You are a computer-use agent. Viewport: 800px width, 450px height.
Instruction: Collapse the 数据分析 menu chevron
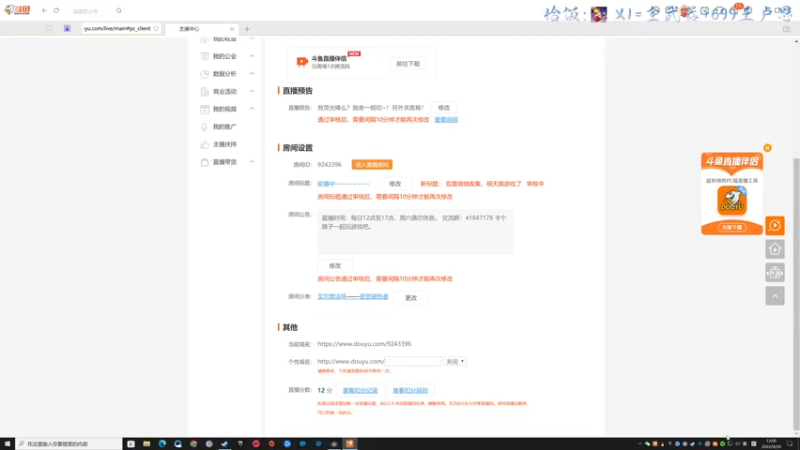pos(252,73)
